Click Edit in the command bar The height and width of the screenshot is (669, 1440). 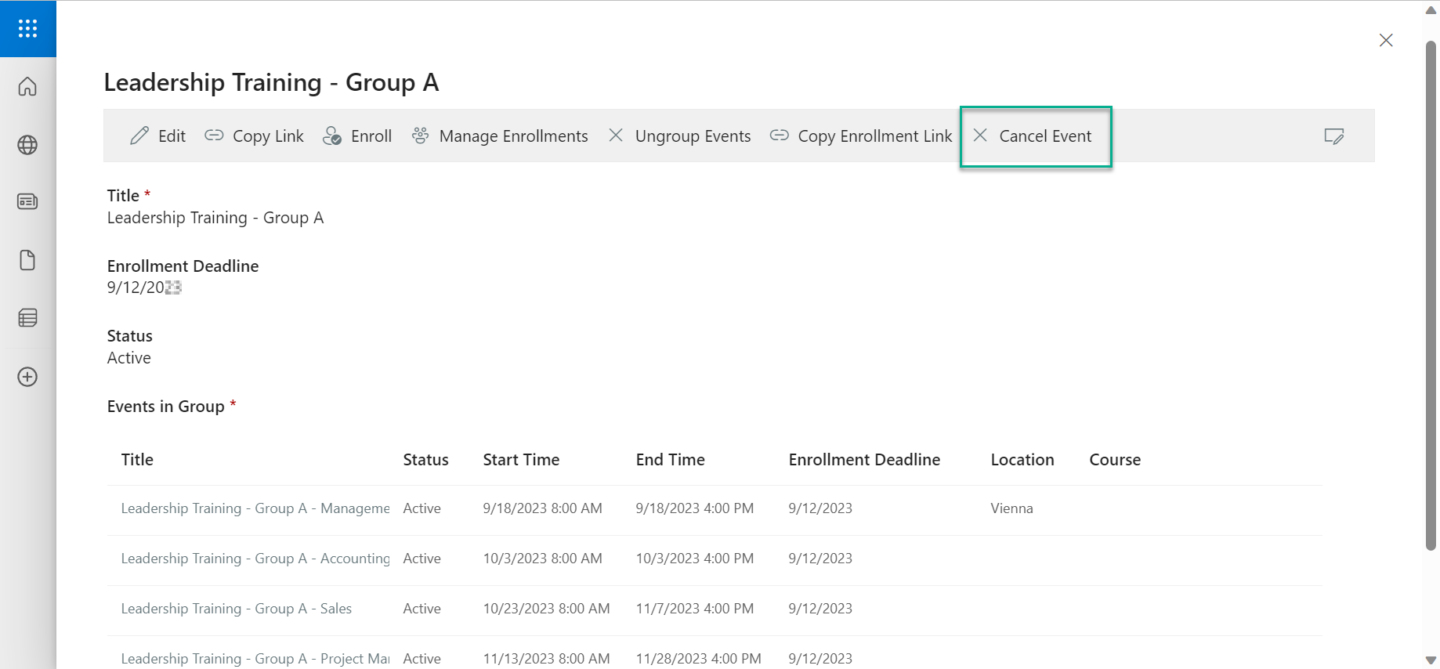tap(158, 136)
